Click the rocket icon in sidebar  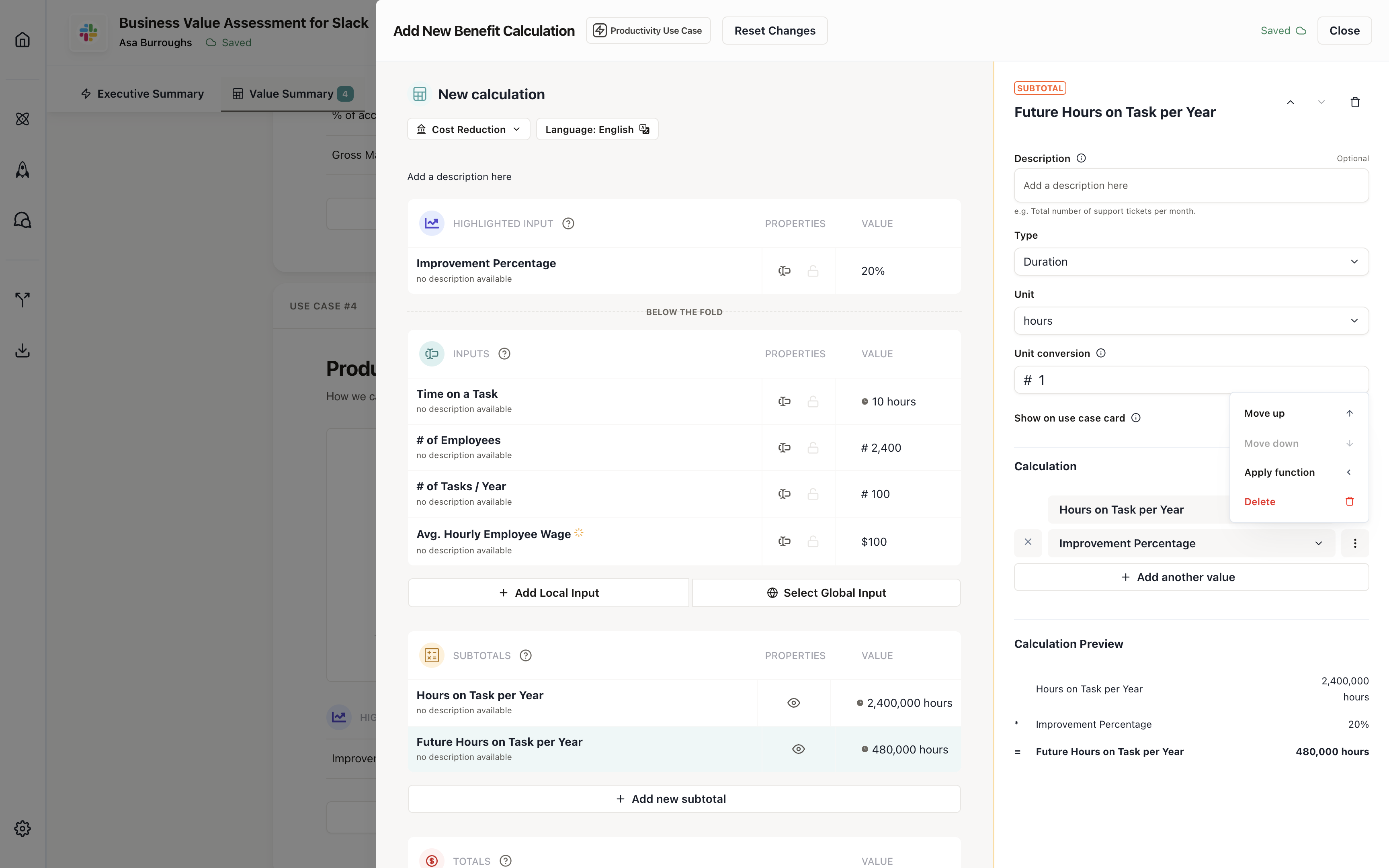coord(23,170)
